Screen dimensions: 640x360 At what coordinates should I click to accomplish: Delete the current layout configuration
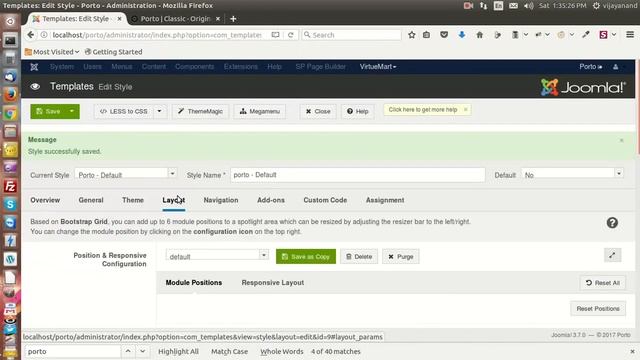coord(359,256)
